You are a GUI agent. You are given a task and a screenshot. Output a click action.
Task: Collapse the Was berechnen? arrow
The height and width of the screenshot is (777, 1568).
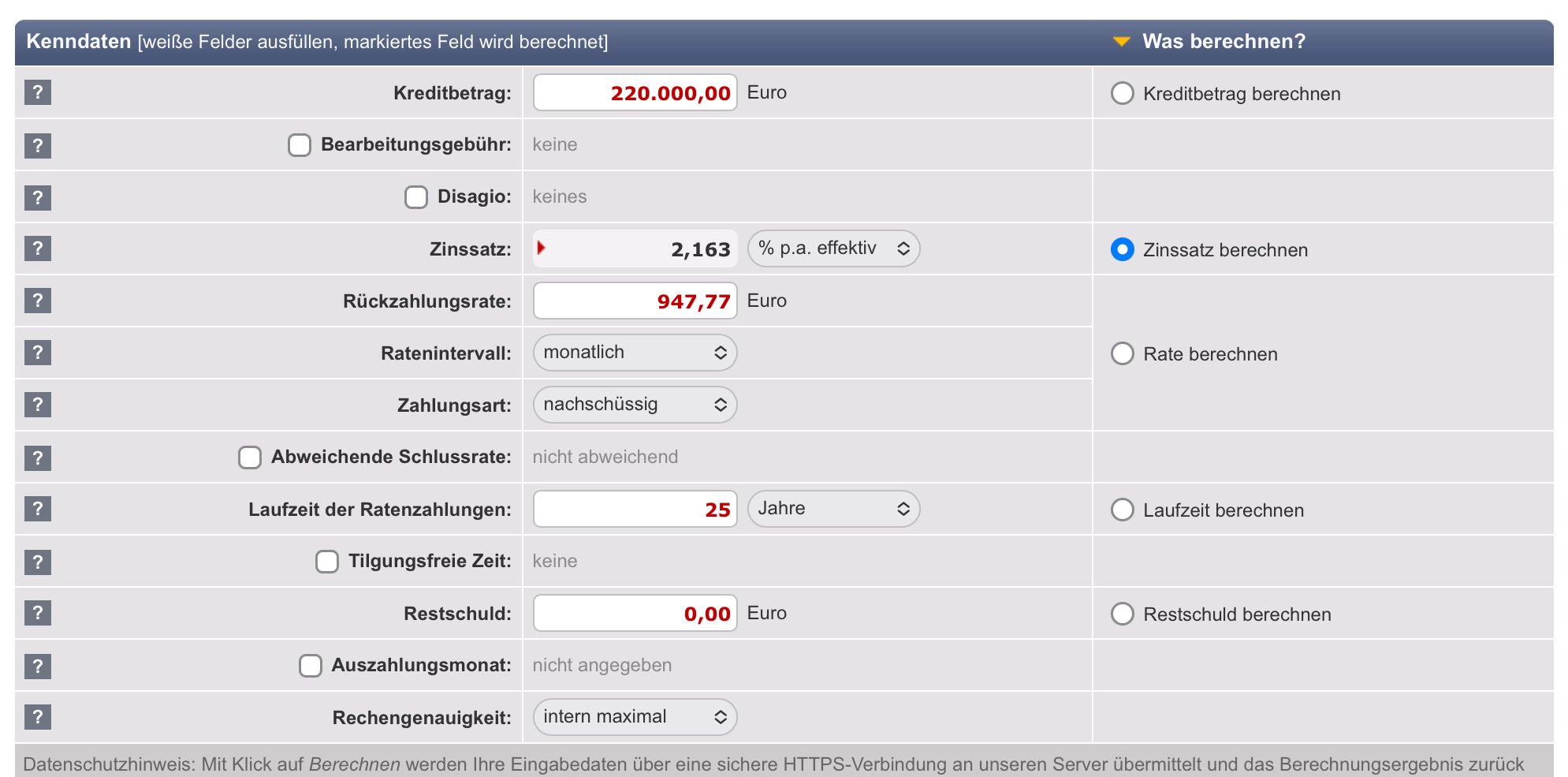(x=1121, y=42)
